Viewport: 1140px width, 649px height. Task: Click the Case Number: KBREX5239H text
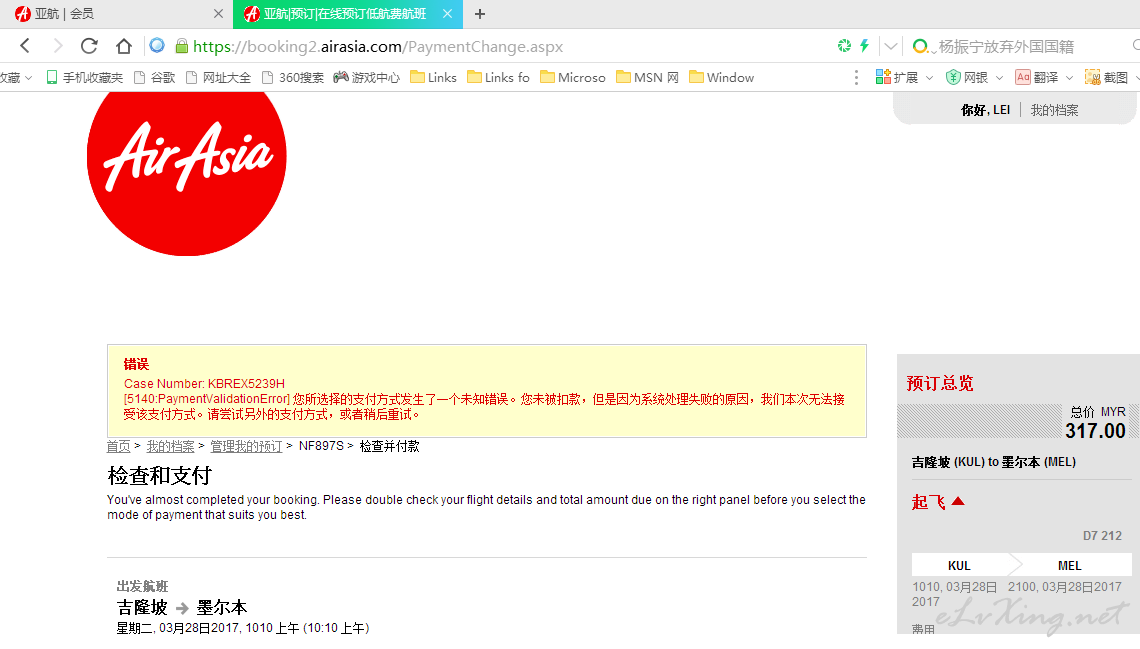click(x=204, y=383)
